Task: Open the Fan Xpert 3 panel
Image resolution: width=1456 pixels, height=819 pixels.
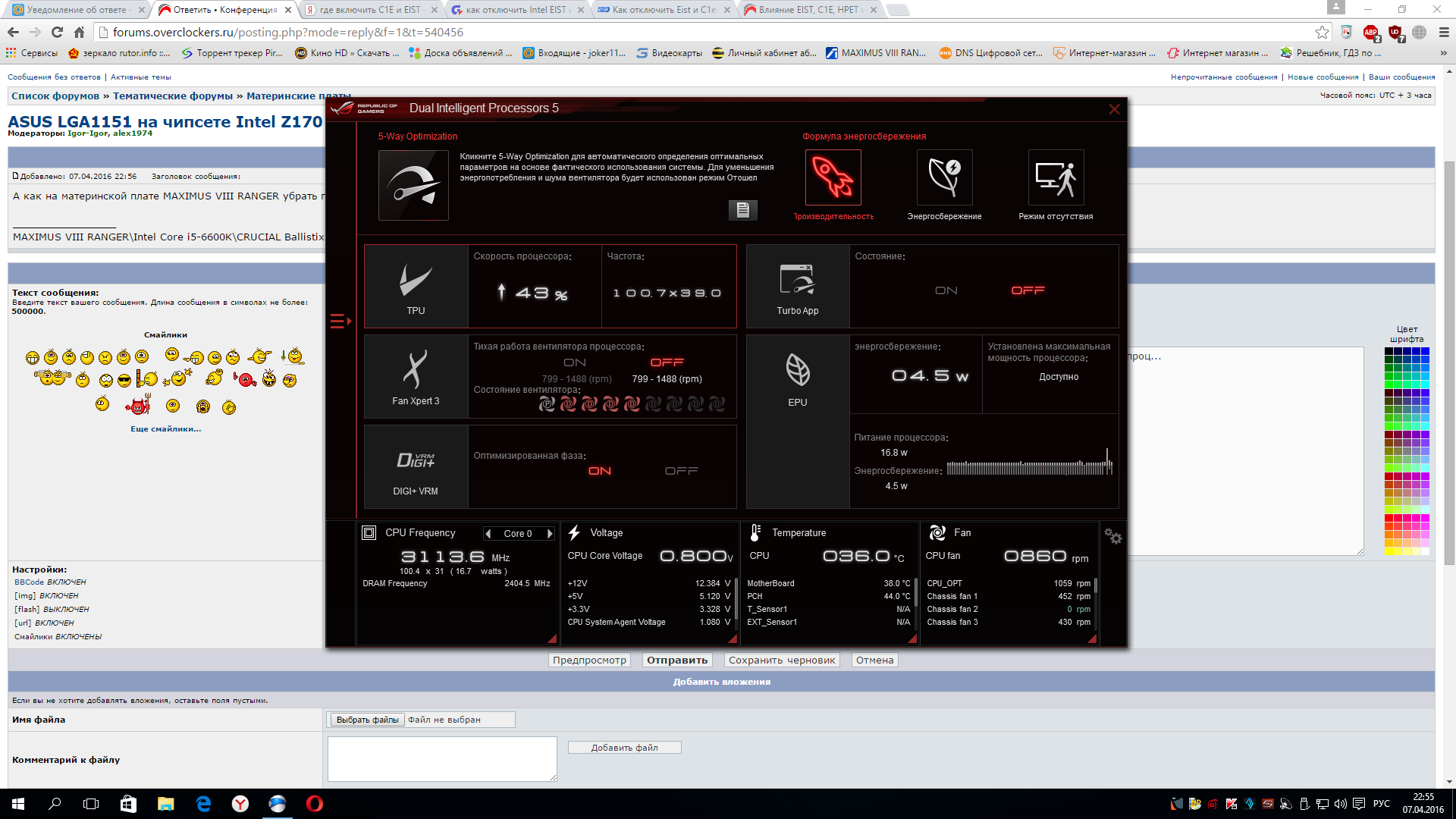Action: click(416, 377)
